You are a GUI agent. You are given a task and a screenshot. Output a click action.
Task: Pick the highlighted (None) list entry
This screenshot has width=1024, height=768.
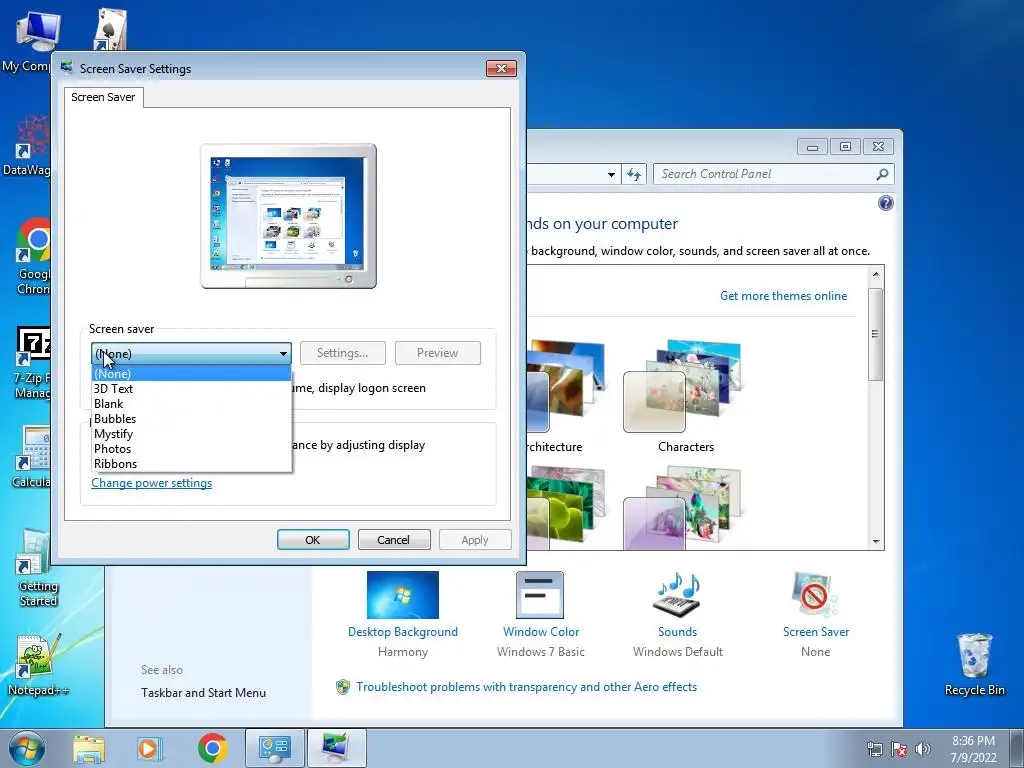pos(191,374)
